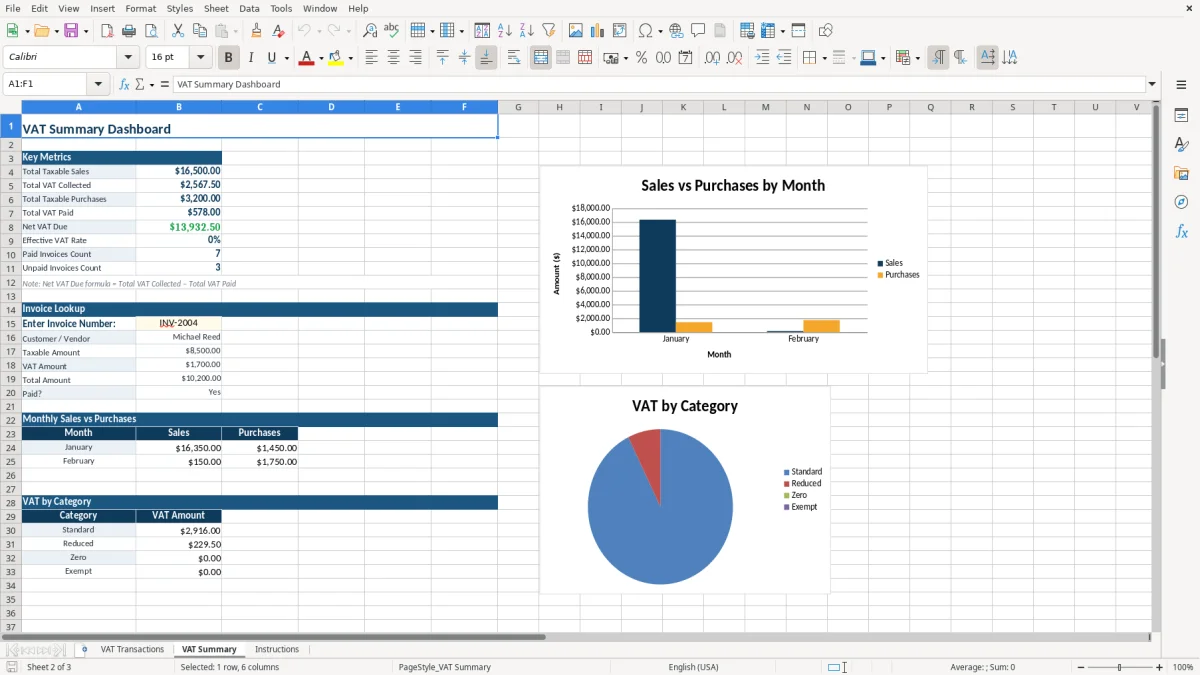Click the Save document icon
Image resolution: width=1200 pixels, height=675 pixels.
(x=71, y=31)
